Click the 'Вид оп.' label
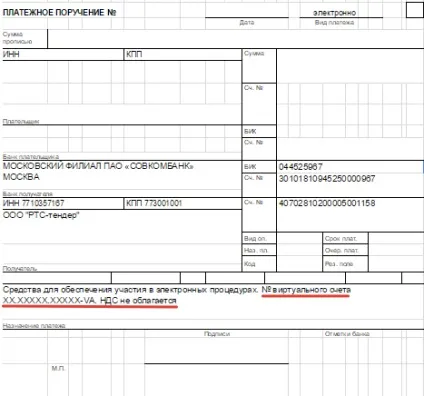 (255, 238)
